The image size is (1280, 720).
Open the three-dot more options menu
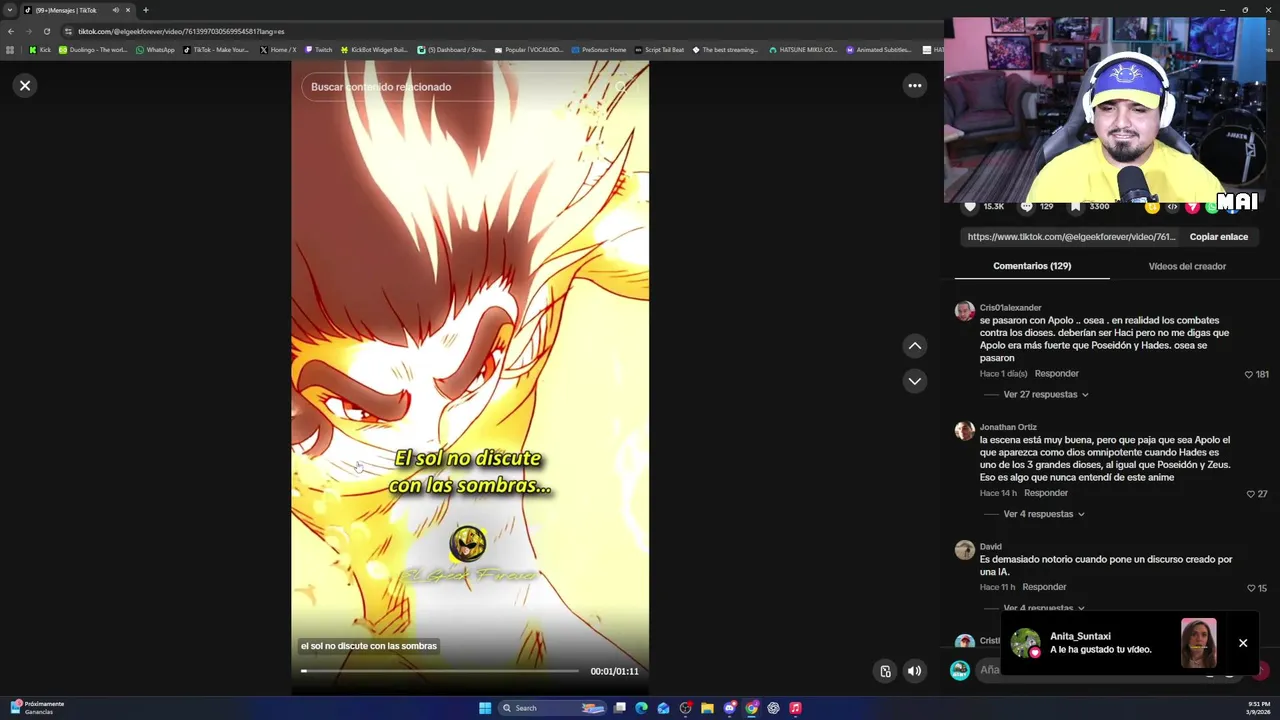point(914,86)
